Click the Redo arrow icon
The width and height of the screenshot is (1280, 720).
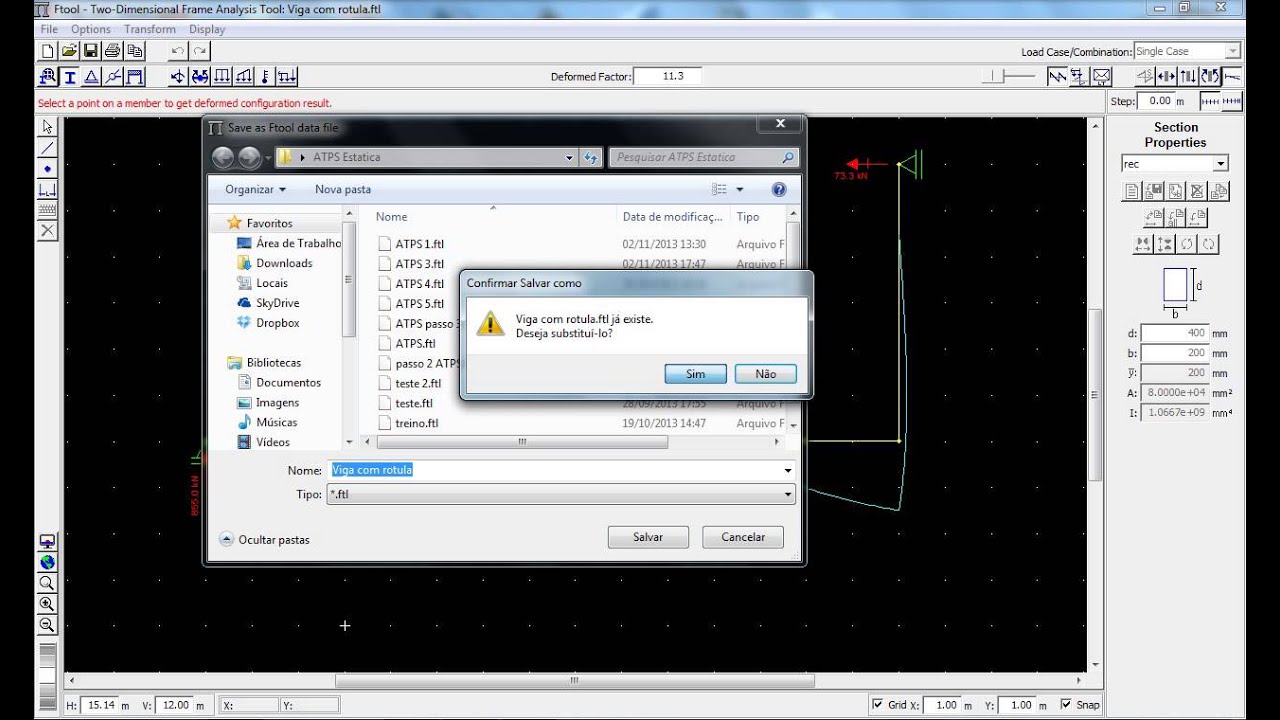coord(200,51)
